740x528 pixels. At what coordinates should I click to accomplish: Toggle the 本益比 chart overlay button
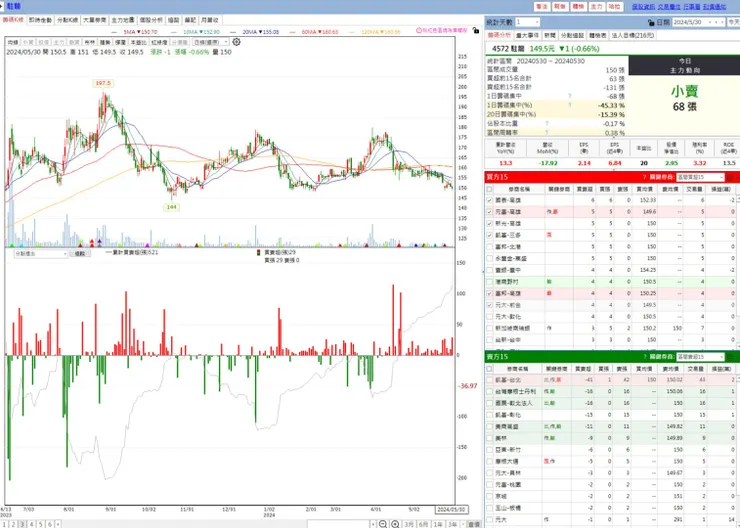(x=138, y=42)
